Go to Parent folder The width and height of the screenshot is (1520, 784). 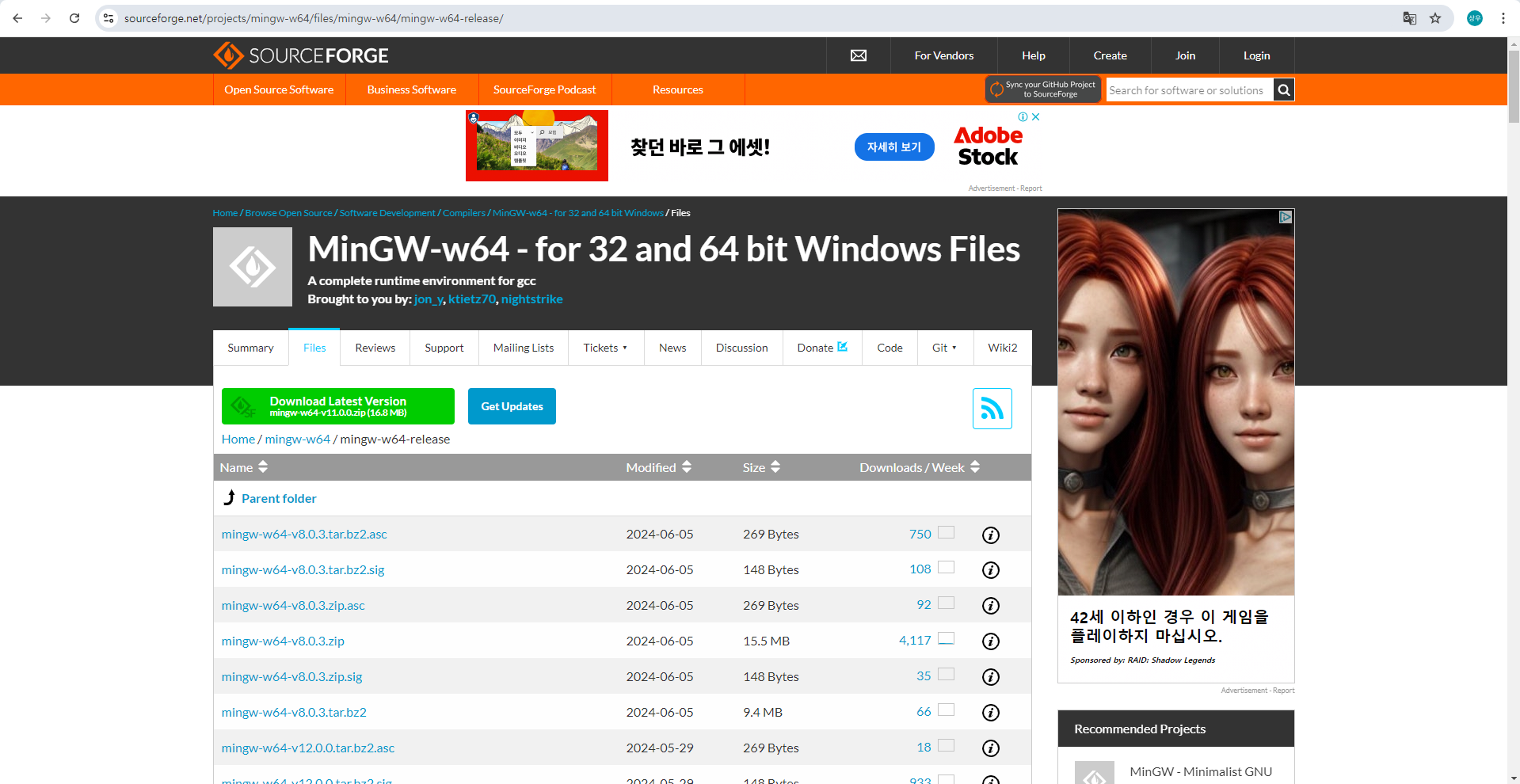[279, 498]
